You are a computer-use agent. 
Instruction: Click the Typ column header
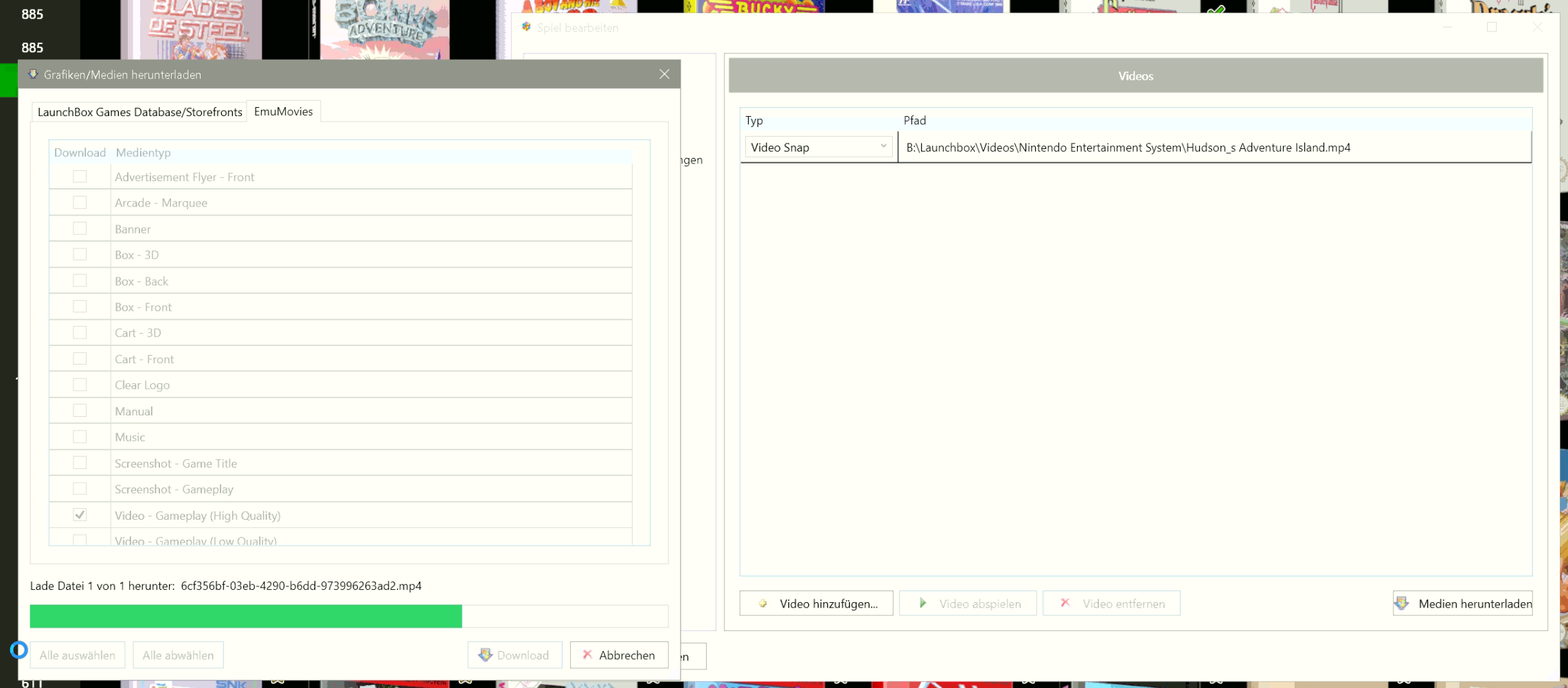pos(754,120)
